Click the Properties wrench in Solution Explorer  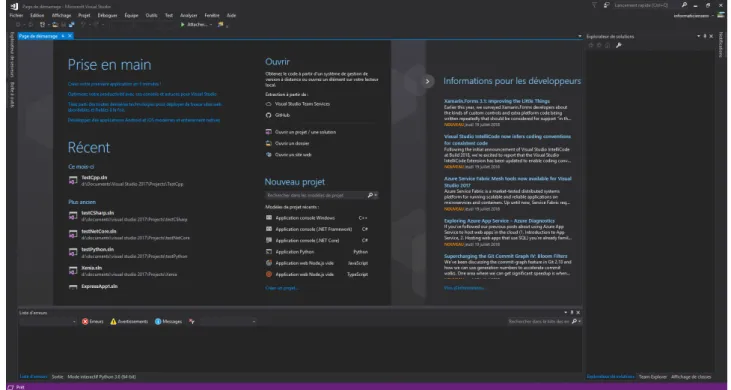click(x=619, y=45)
